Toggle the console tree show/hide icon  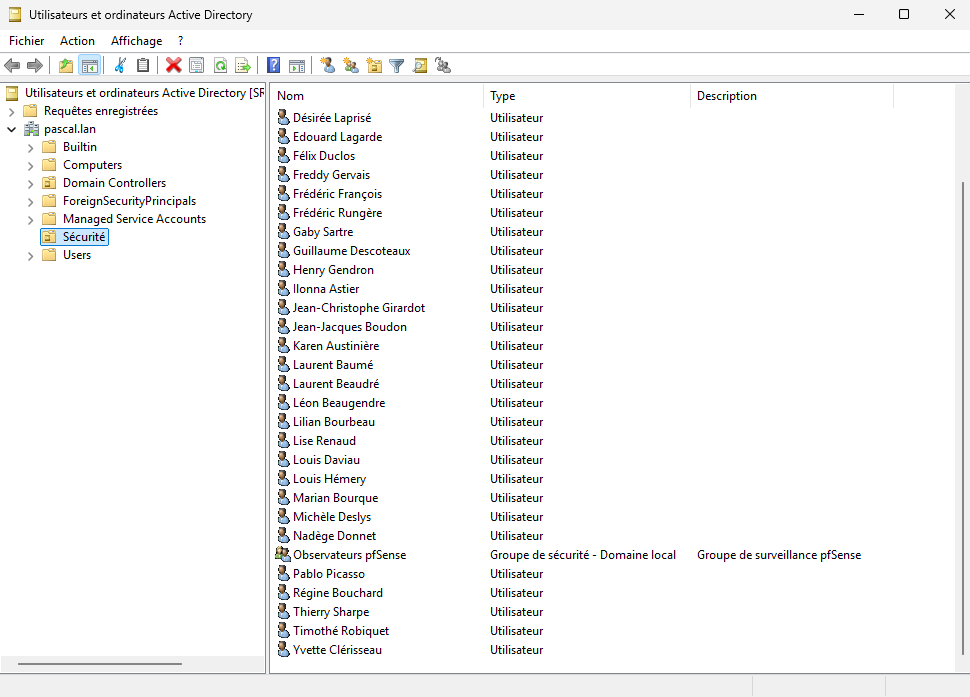pyautogui.click(x=90, y=65)
